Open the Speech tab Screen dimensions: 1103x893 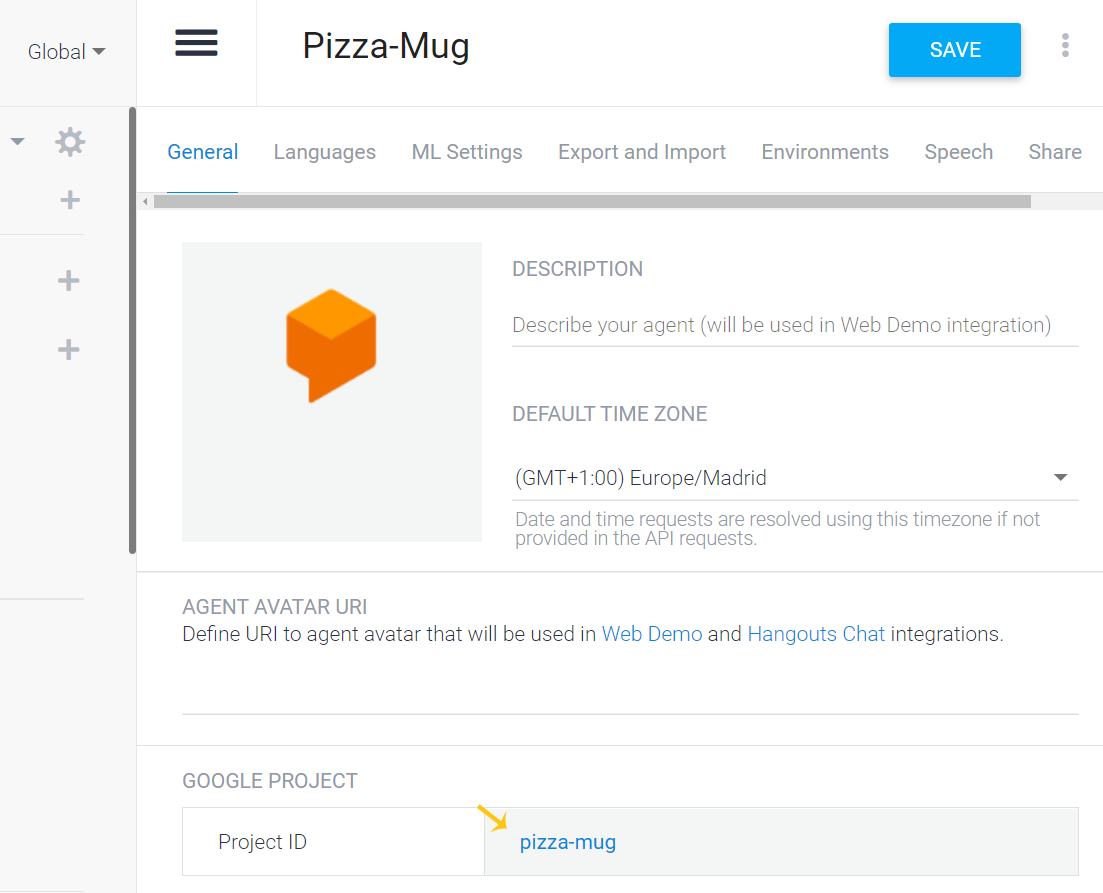[x=958, y=152]
